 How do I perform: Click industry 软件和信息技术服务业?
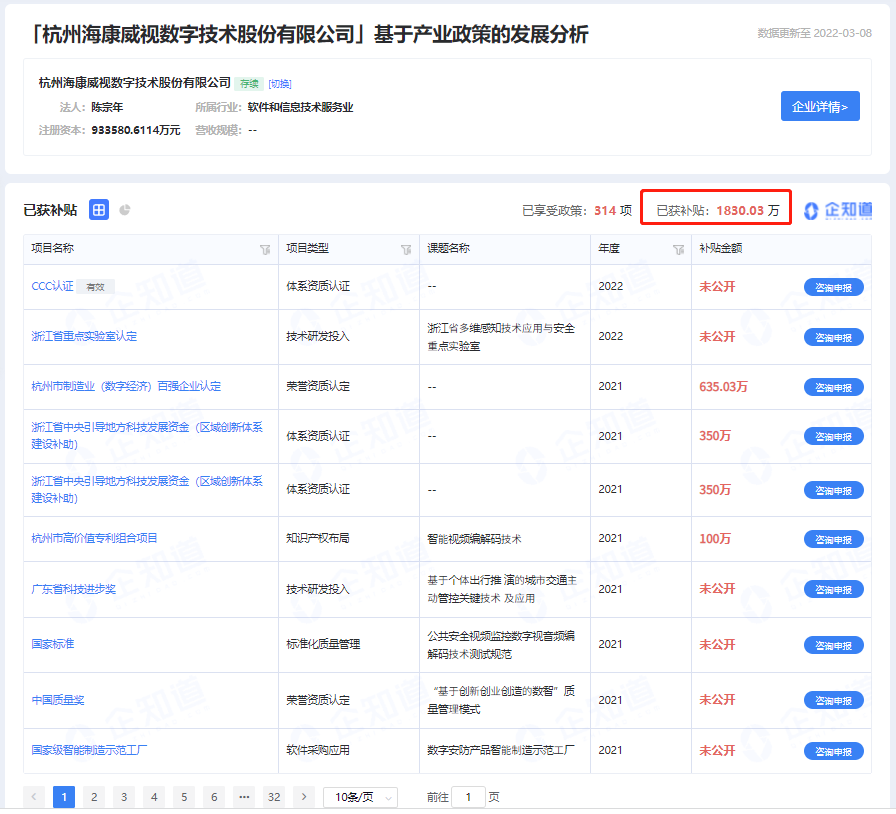tap(301, 107)
